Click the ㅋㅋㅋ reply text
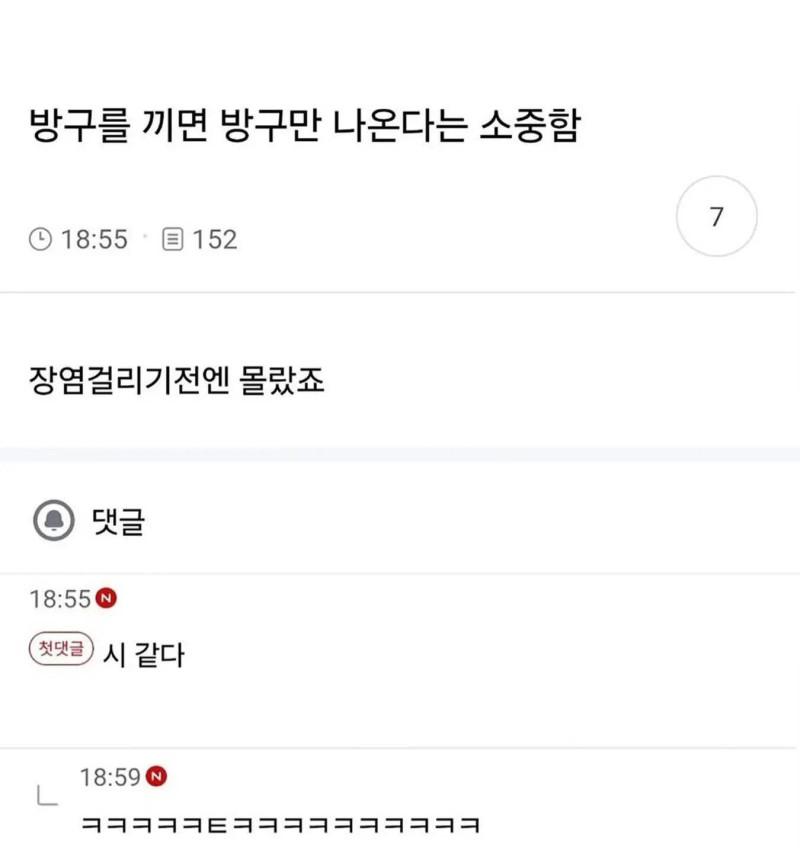This screenshot has width=800, height=863. click(281, 826)
